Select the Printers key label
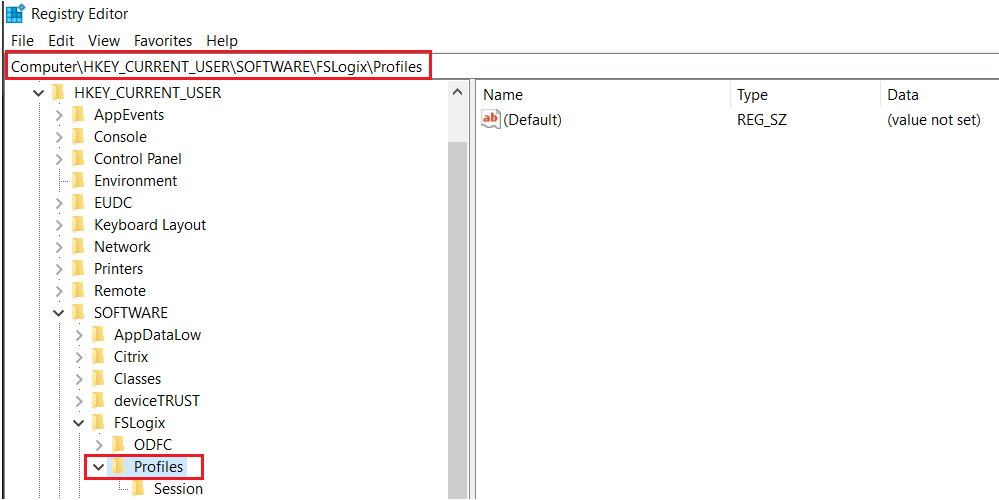Screen dimensions: 999x500 point(119,269)
